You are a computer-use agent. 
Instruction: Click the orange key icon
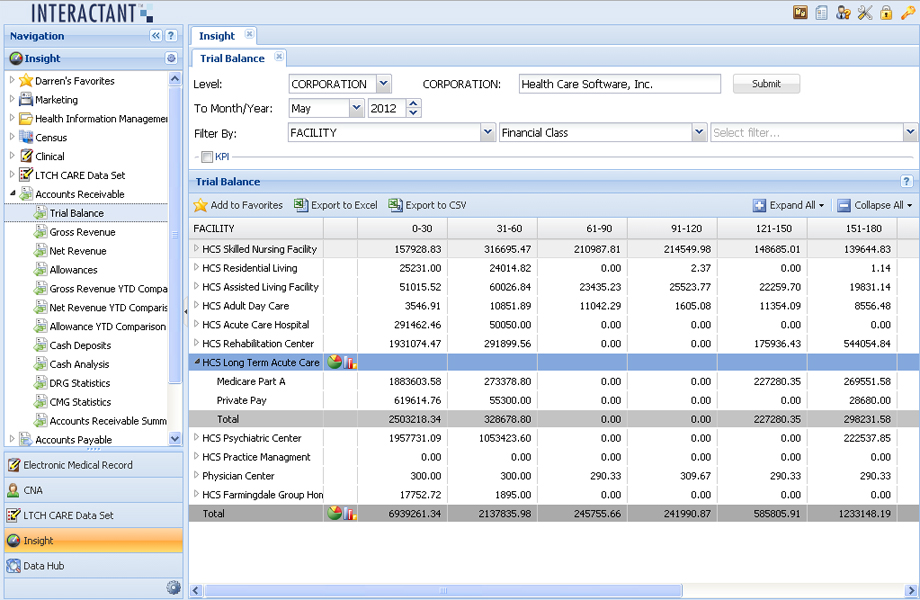coord(908,13)
